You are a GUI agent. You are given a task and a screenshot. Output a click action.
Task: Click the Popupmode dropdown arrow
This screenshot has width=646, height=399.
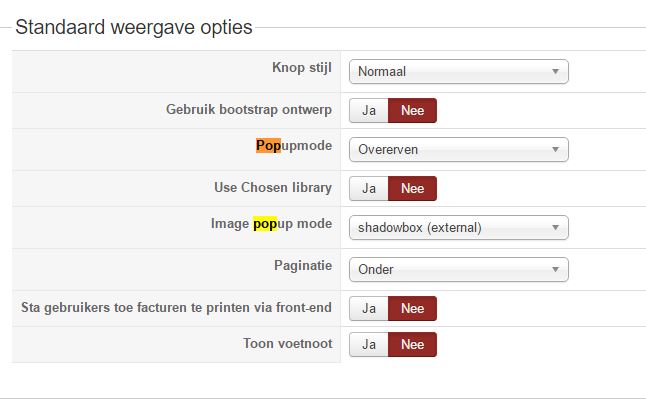555,149
